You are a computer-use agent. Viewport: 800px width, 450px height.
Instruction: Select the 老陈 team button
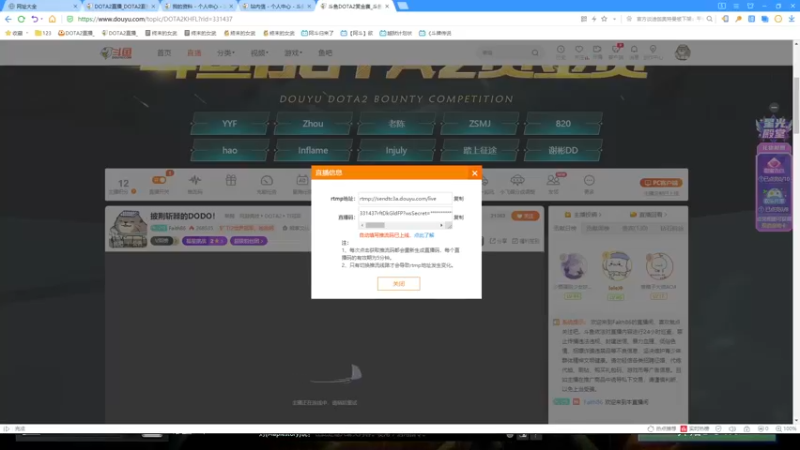[x=396, y=123]
